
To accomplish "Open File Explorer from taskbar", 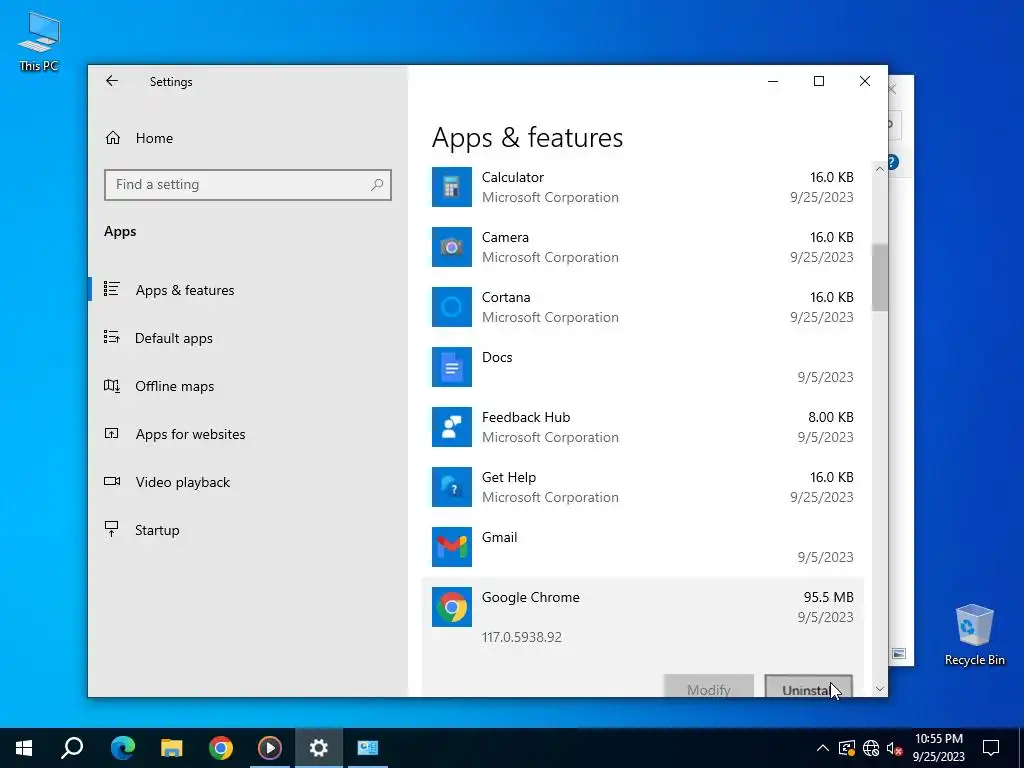I will click(172, 748).
